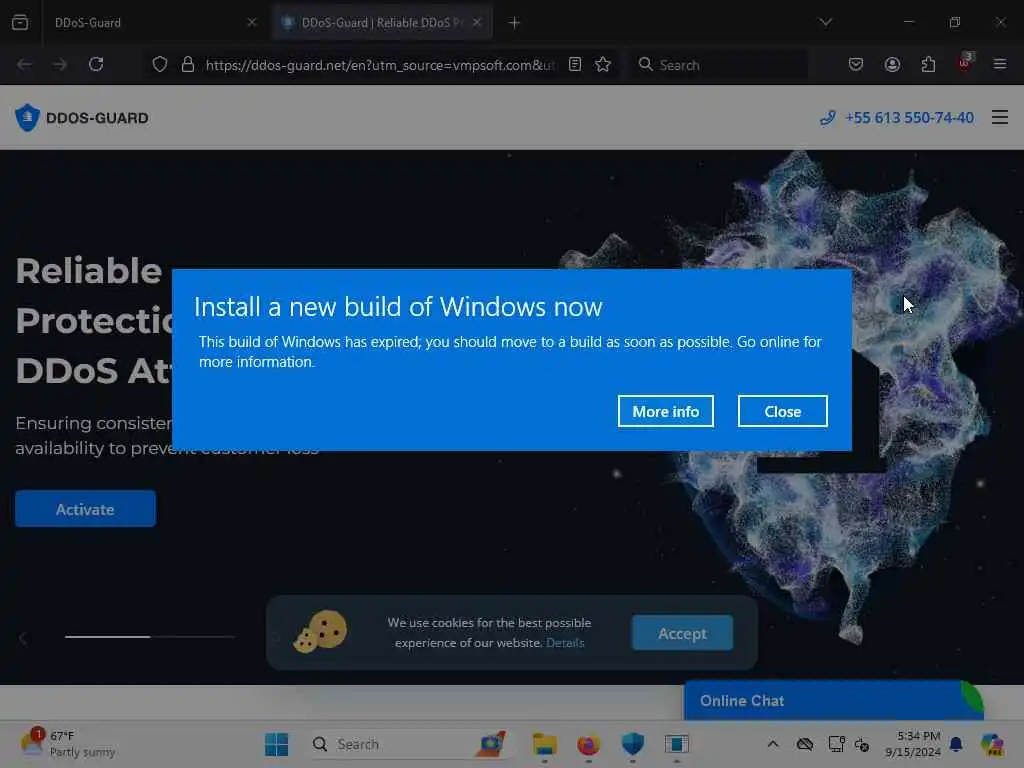1024x768 pixels.
Task: Select the 'DDoS-Guard | Reliable DDoS' tab
Action: pyautogui.click(x=382, y=23)
